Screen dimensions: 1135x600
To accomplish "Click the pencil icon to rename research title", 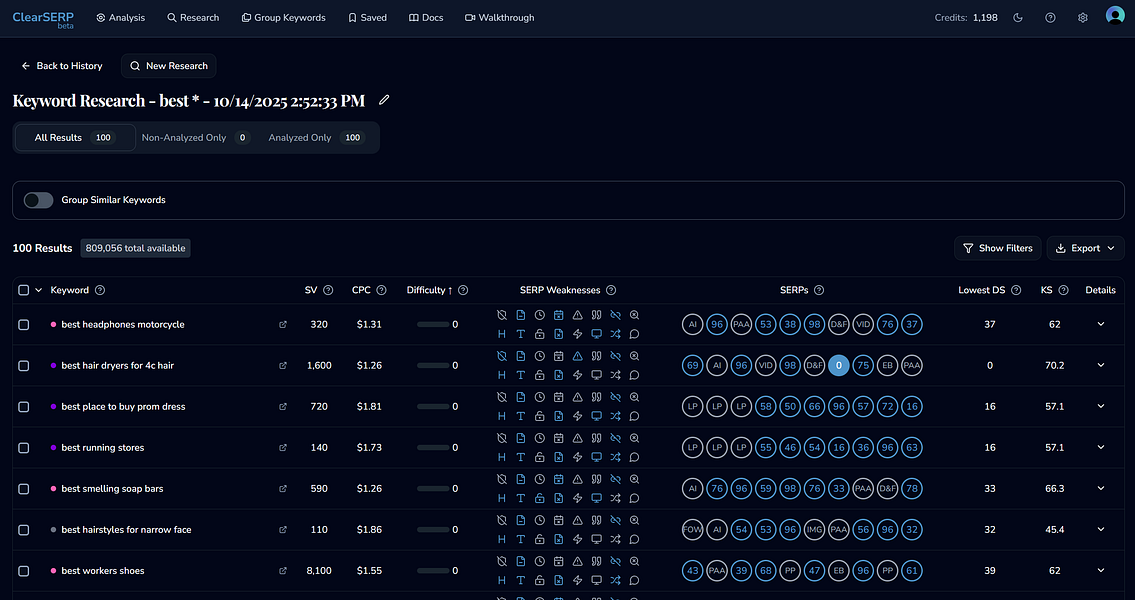I will [x=384, y=100].
